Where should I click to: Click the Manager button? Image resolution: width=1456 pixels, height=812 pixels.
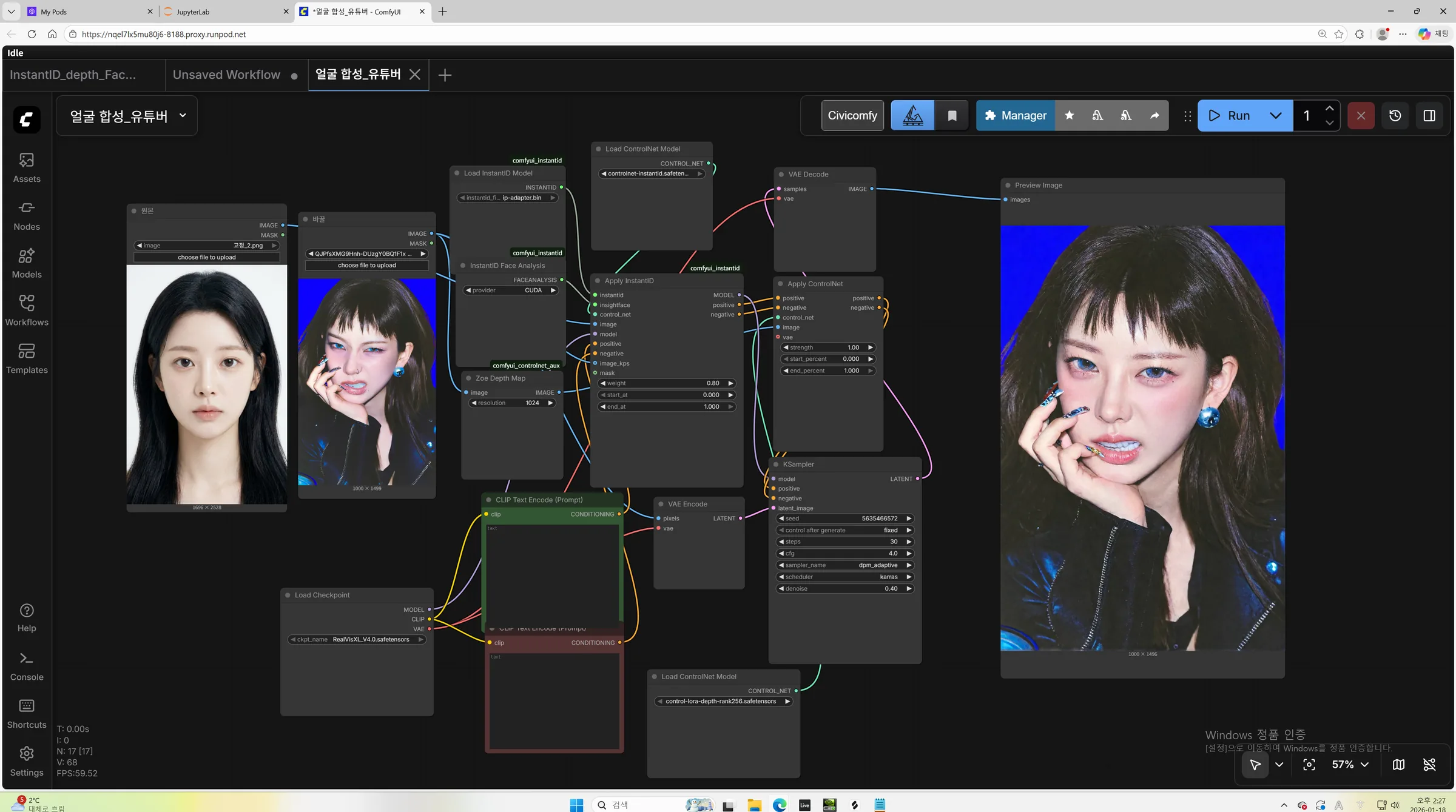pyautogui.click(x=1016, y=115)
